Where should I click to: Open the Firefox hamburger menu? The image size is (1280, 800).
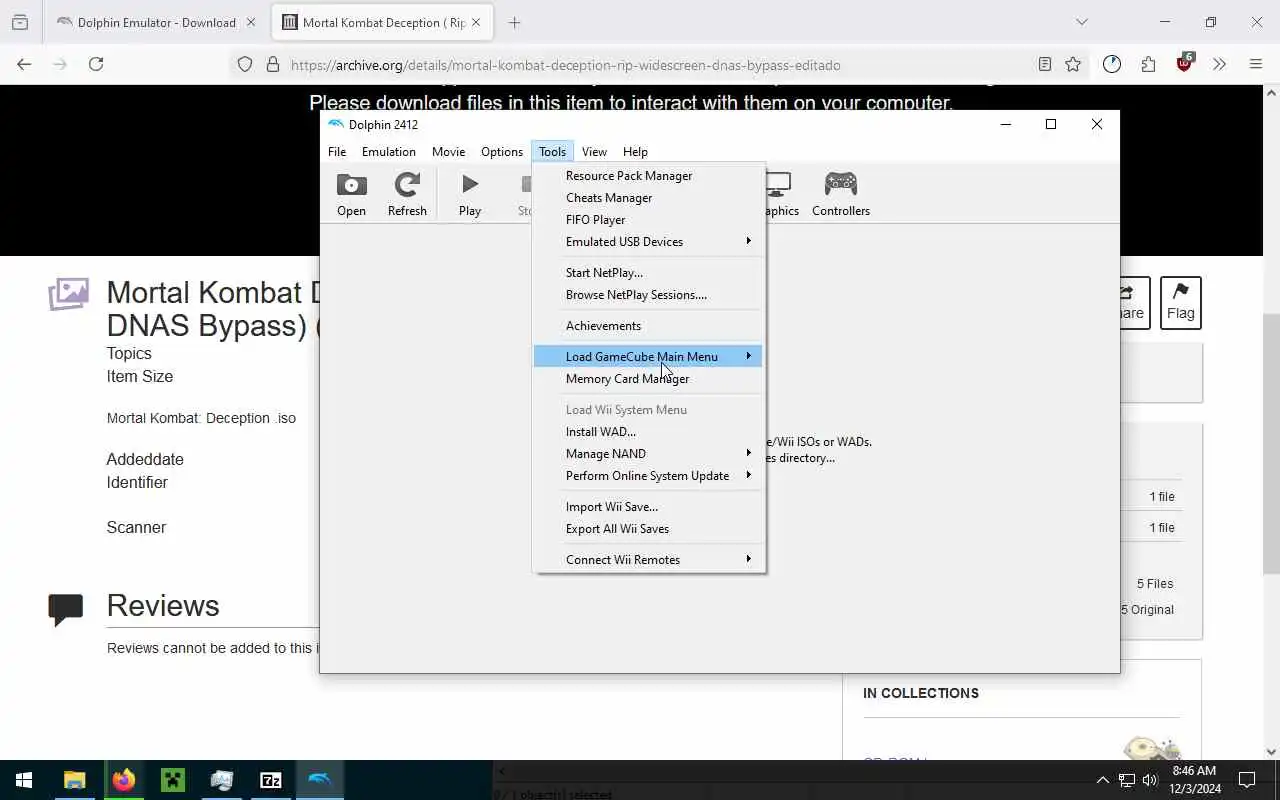click(1256, 64)
